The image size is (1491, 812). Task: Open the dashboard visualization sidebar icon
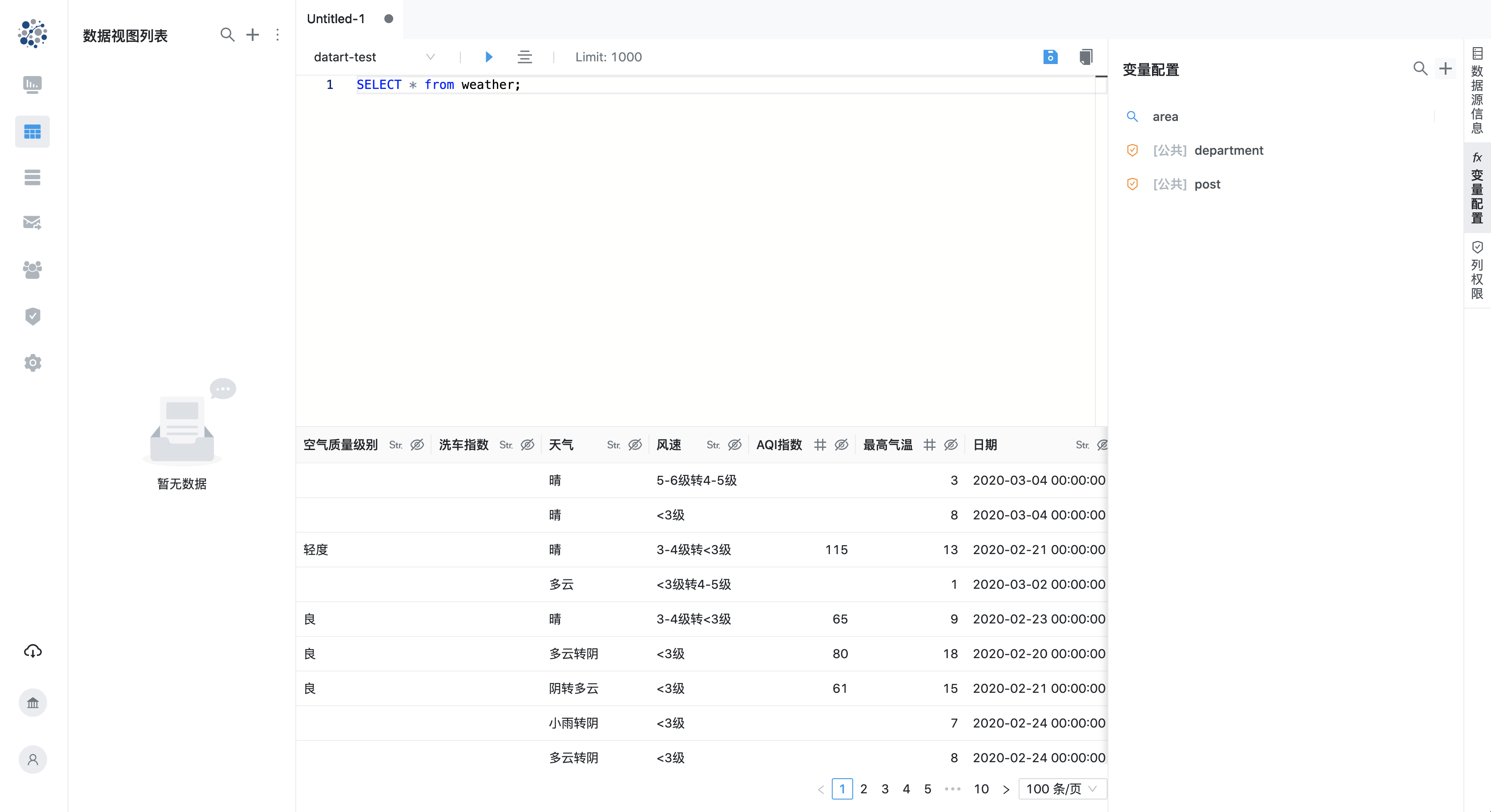point(32,85)
